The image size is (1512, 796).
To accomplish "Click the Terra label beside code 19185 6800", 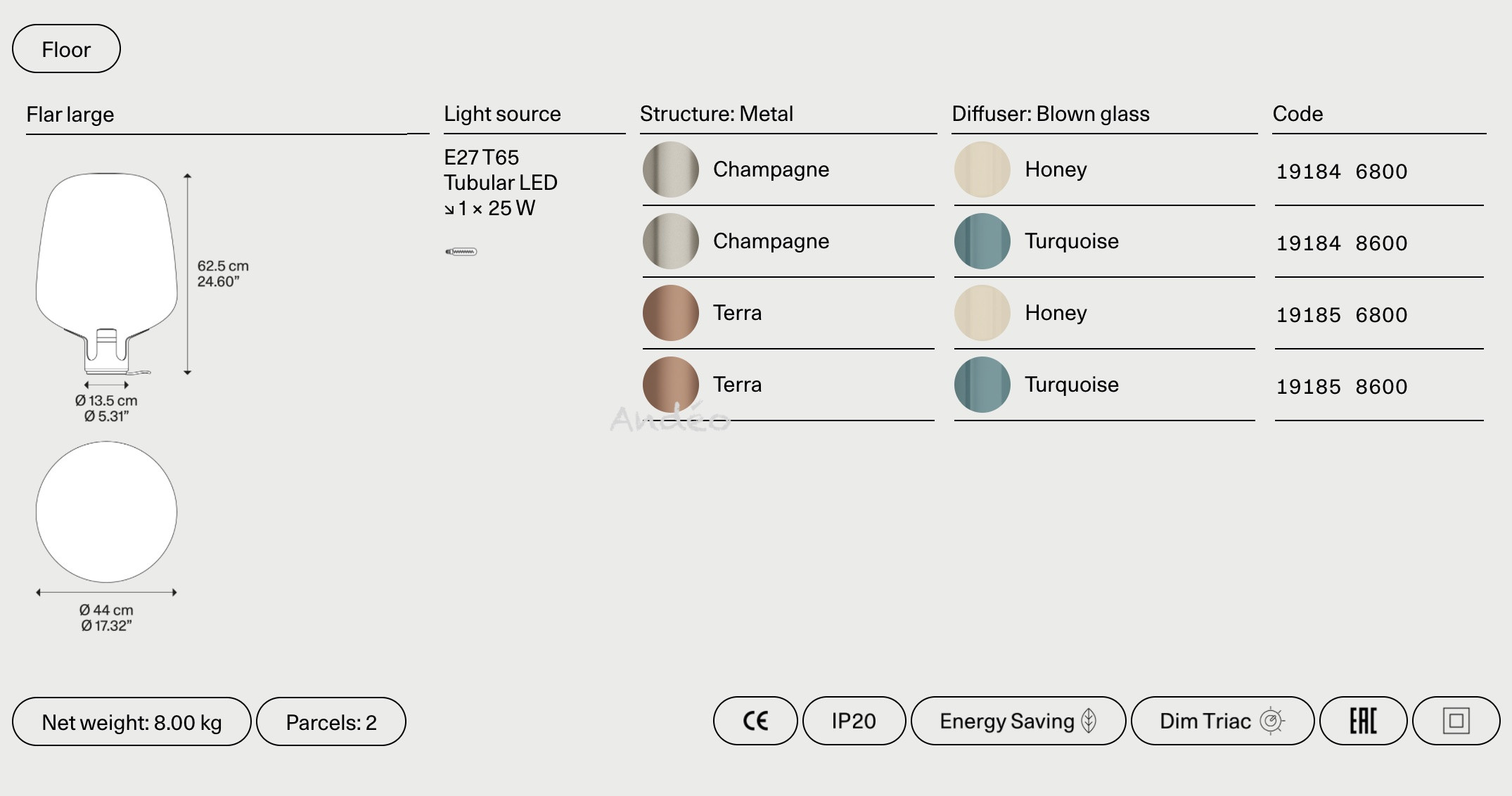I will (x=737, y=313).
